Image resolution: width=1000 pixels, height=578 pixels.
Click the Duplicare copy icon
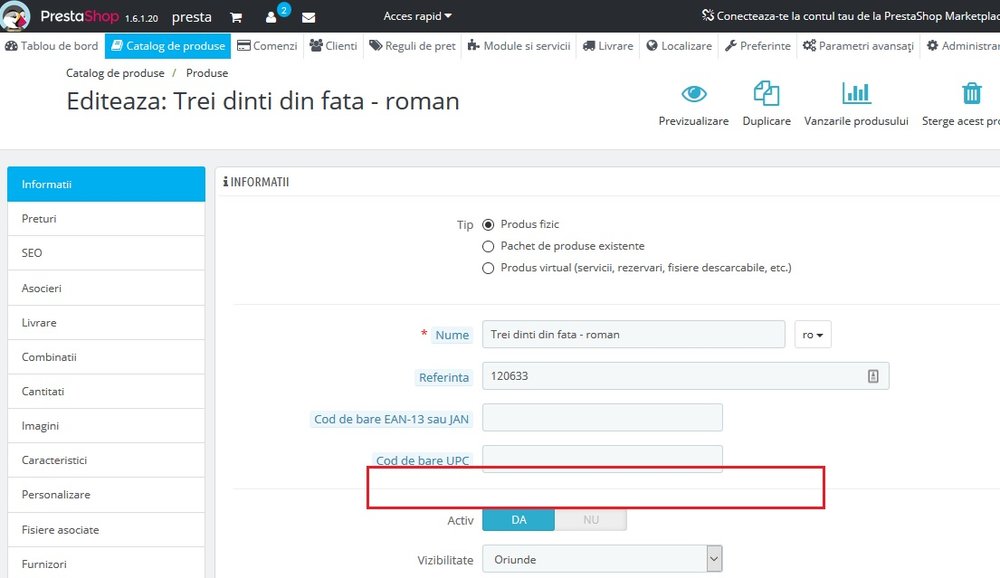766,93
